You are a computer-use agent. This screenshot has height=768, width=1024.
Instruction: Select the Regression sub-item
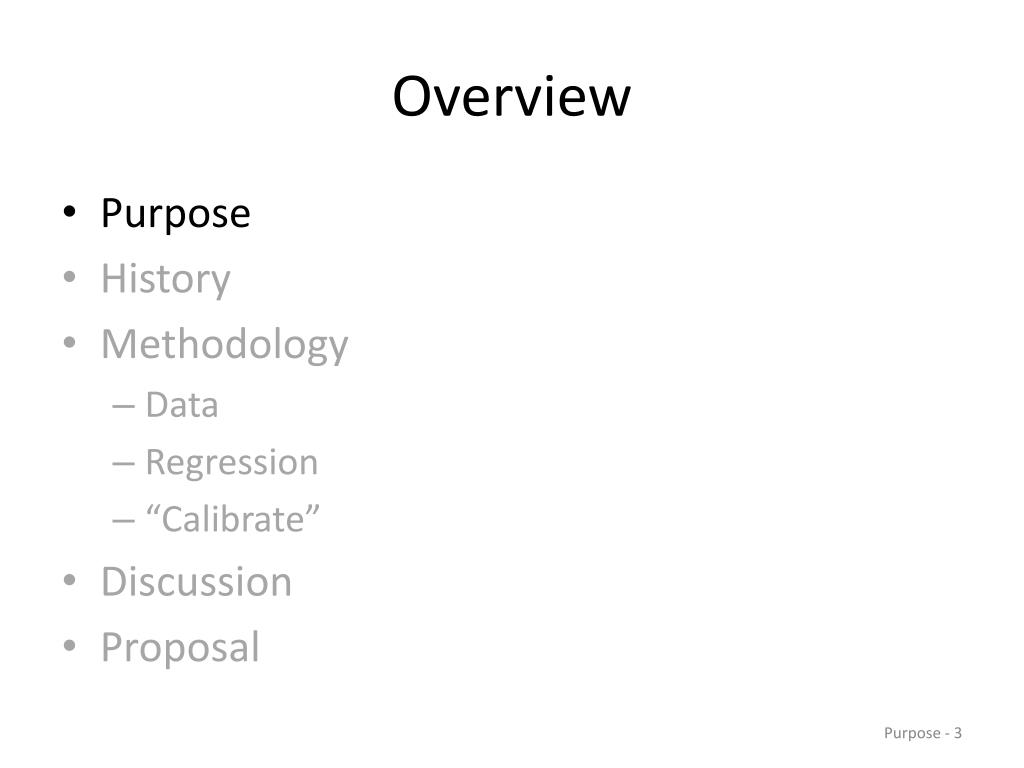coord(232,463)
